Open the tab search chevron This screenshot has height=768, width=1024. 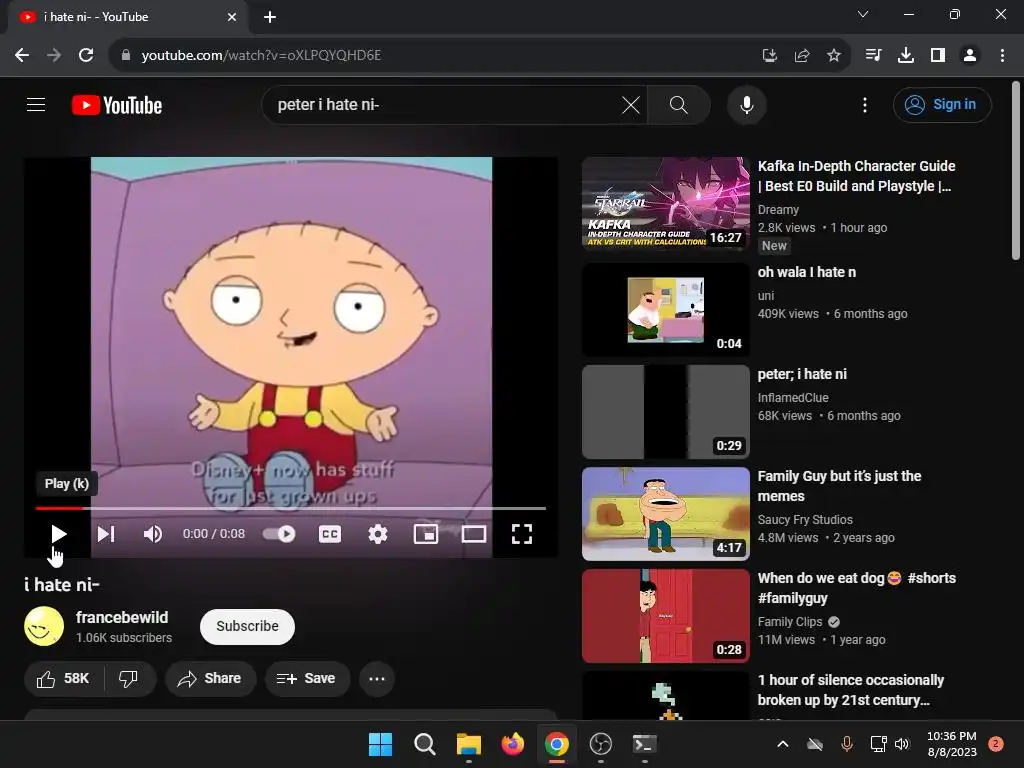click(x=863, y=14)
